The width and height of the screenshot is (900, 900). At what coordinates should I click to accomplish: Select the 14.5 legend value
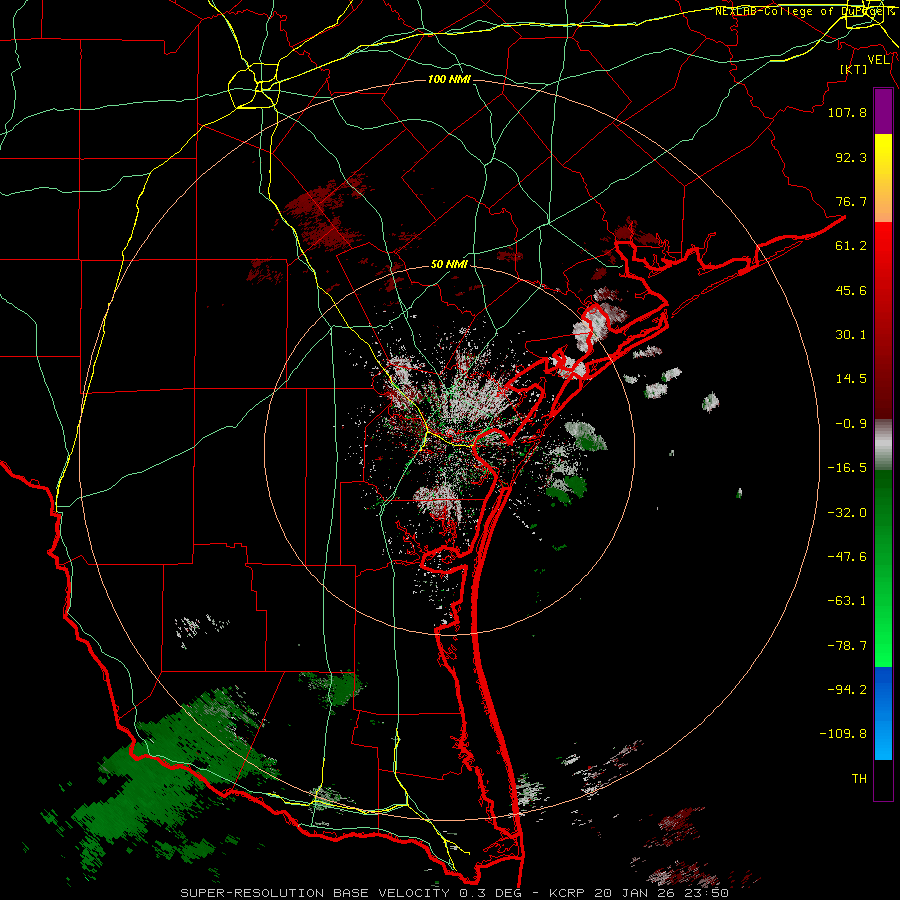pyautogui.click(x=851, y=379)
